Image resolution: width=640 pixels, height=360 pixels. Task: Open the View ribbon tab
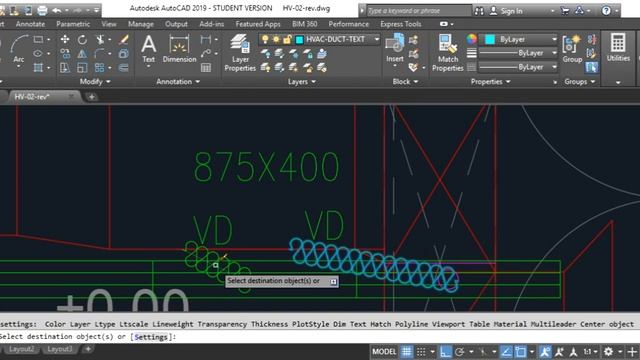click(x=109, y=24)
